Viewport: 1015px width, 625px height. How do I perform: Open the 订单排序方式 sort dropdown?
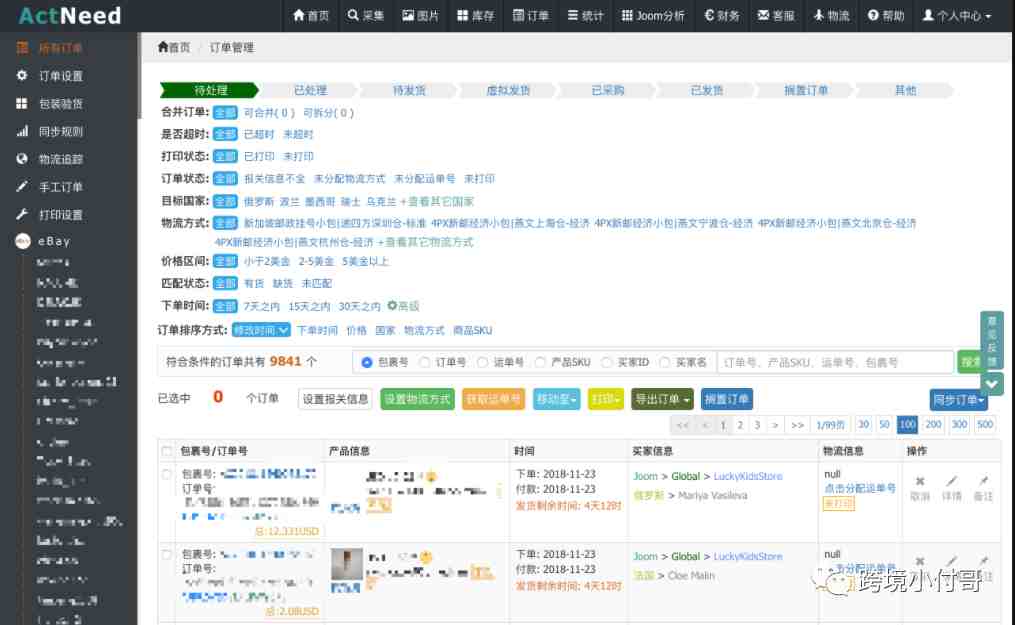261,330
